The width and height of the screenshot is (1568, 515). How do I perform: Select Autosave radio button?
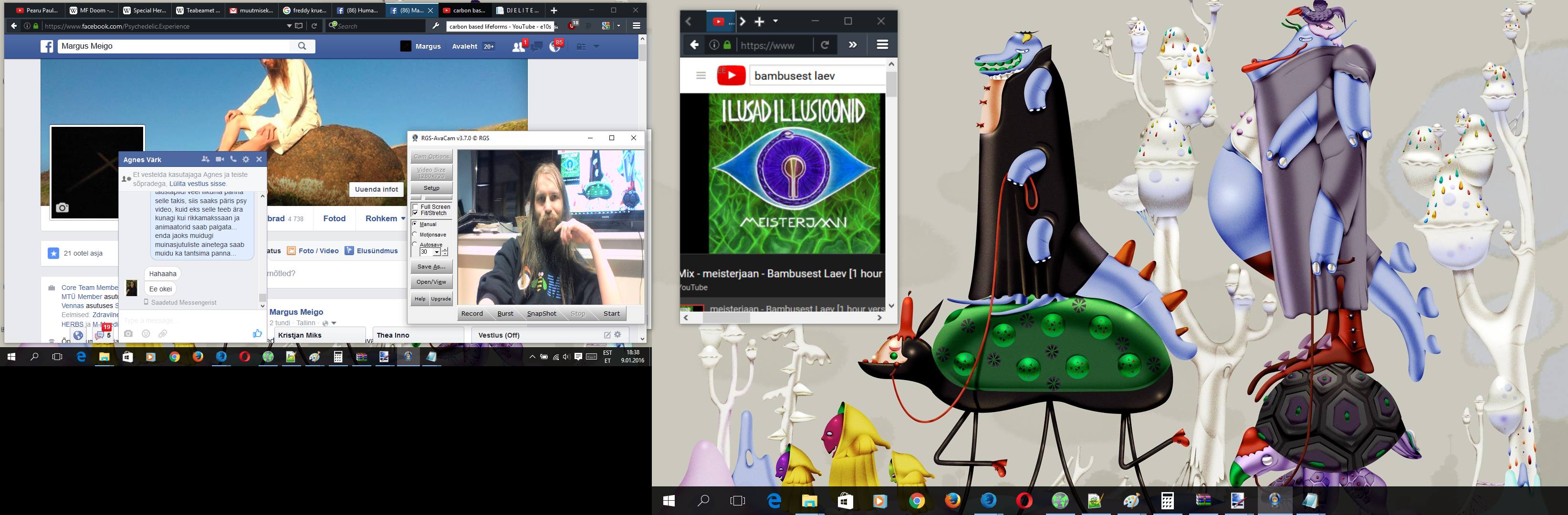(x=415, y=245)
